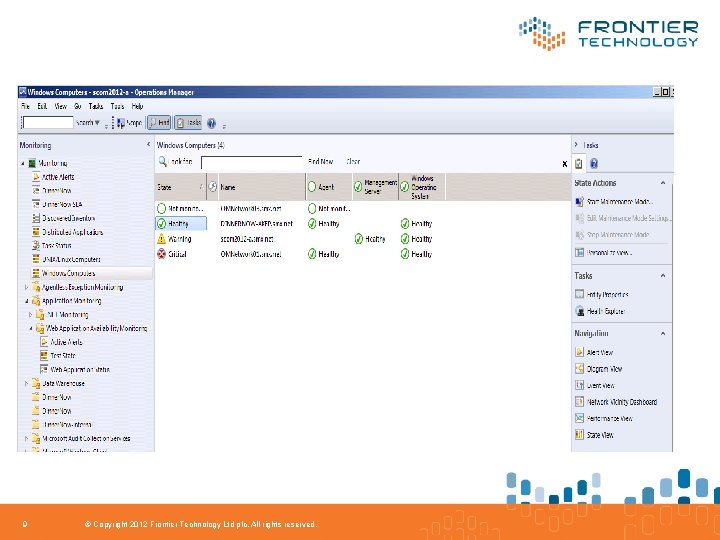Image resolution: width=720 pixels, height=540 pixels.
Task: Sort by the Name column header
Action: (262, 187)
